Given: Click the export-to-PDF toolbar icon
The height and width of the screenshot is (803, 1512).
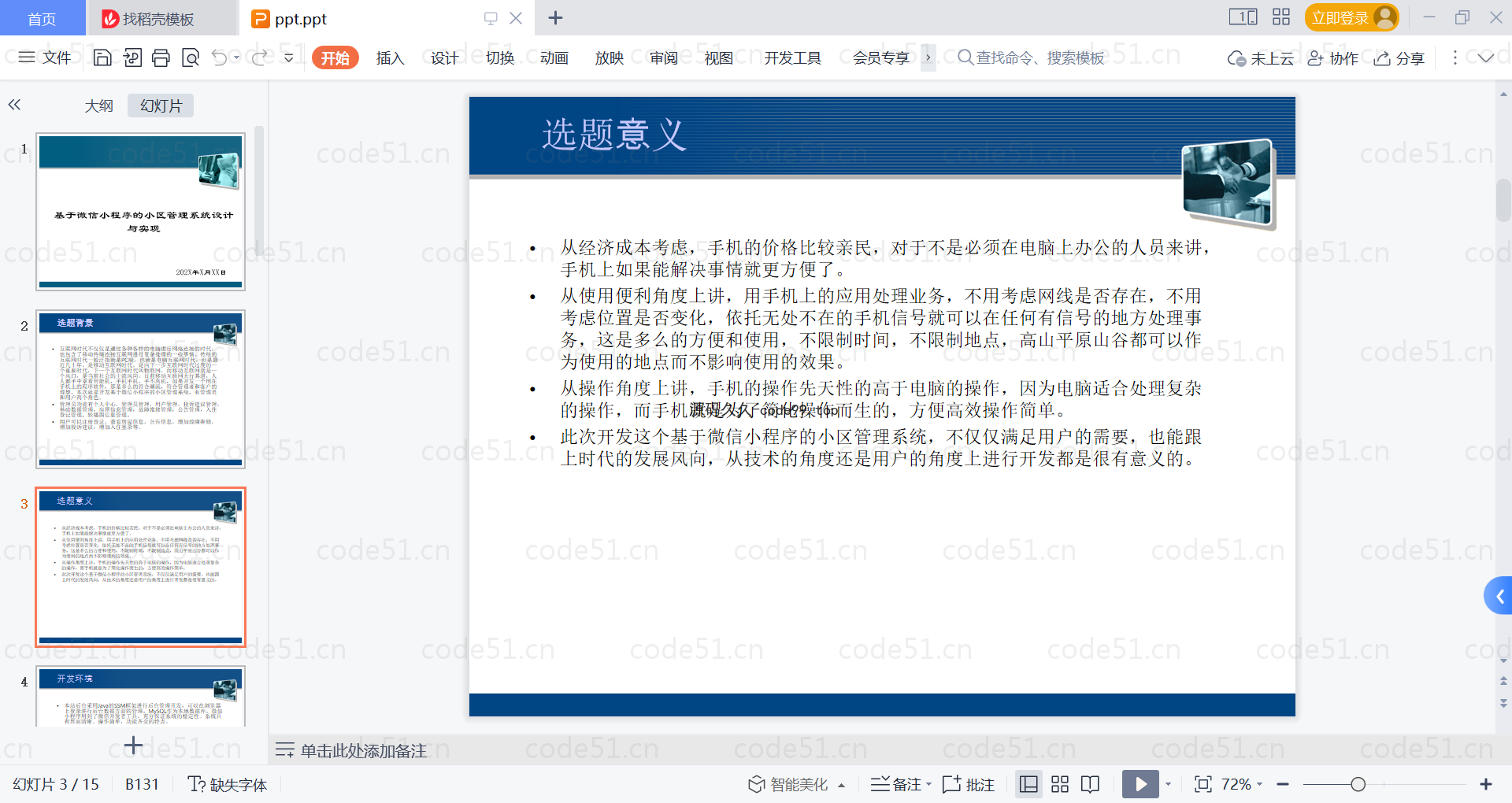Looking at the screenshot, I should click(x=132, y=57).
